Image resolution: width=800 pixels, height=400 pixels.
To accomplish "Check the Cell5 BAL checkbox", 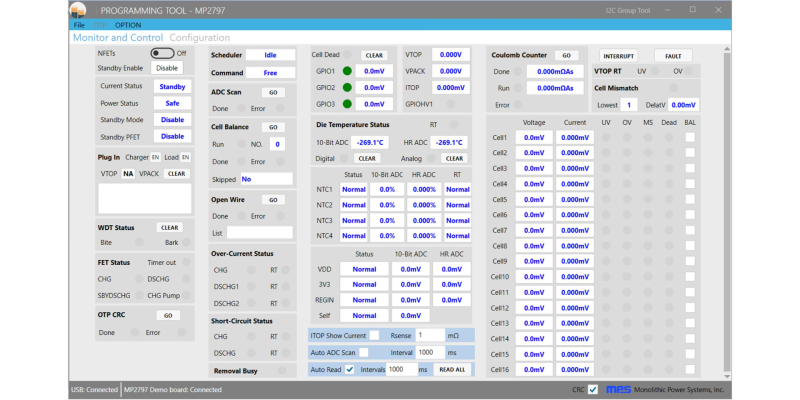I will [690, 199].
